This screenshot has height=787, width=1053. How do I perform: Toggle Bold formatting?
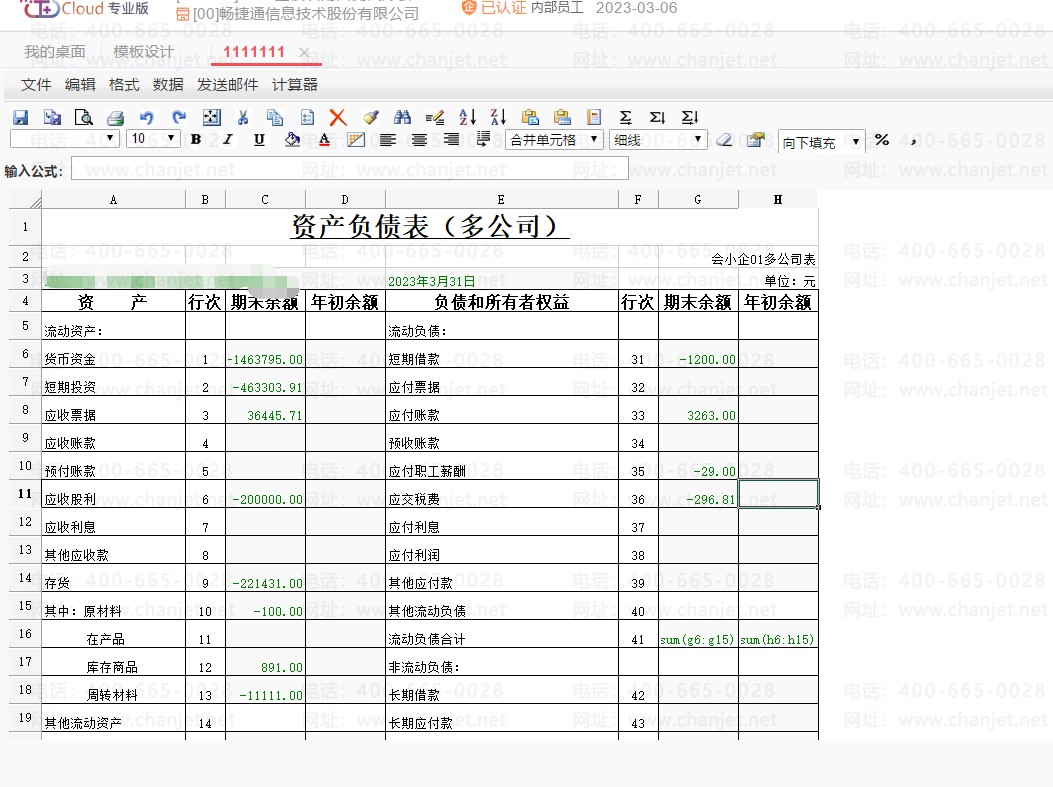(196, 139)
